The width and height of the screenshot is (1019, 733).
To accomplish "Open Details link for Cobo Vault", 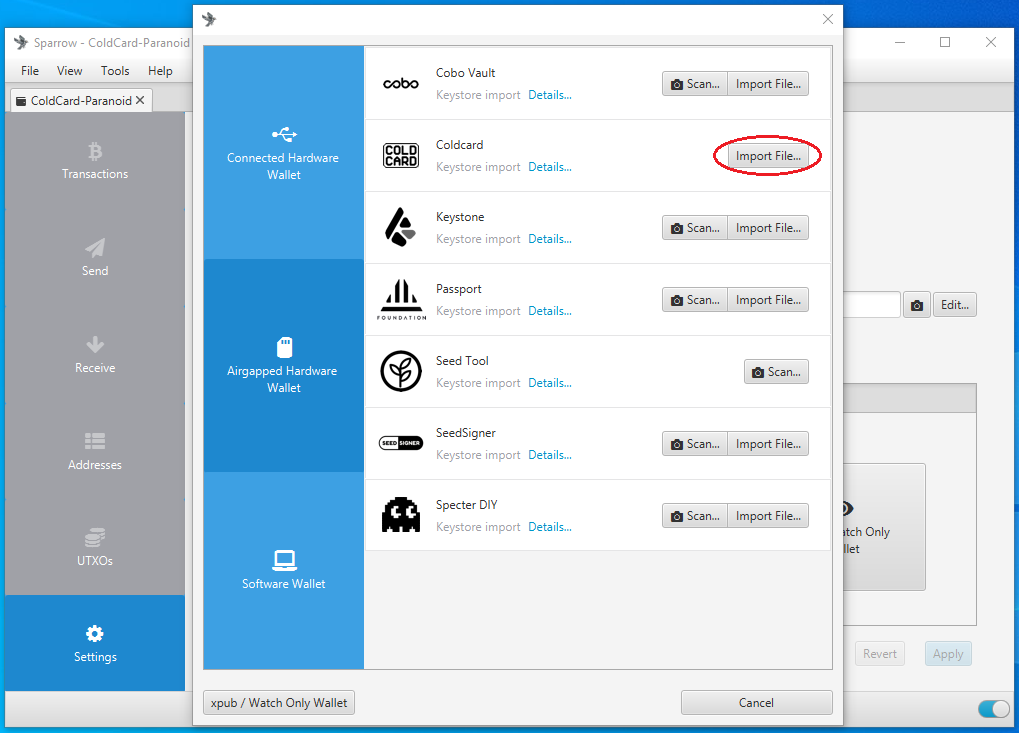I will [550, 95].
